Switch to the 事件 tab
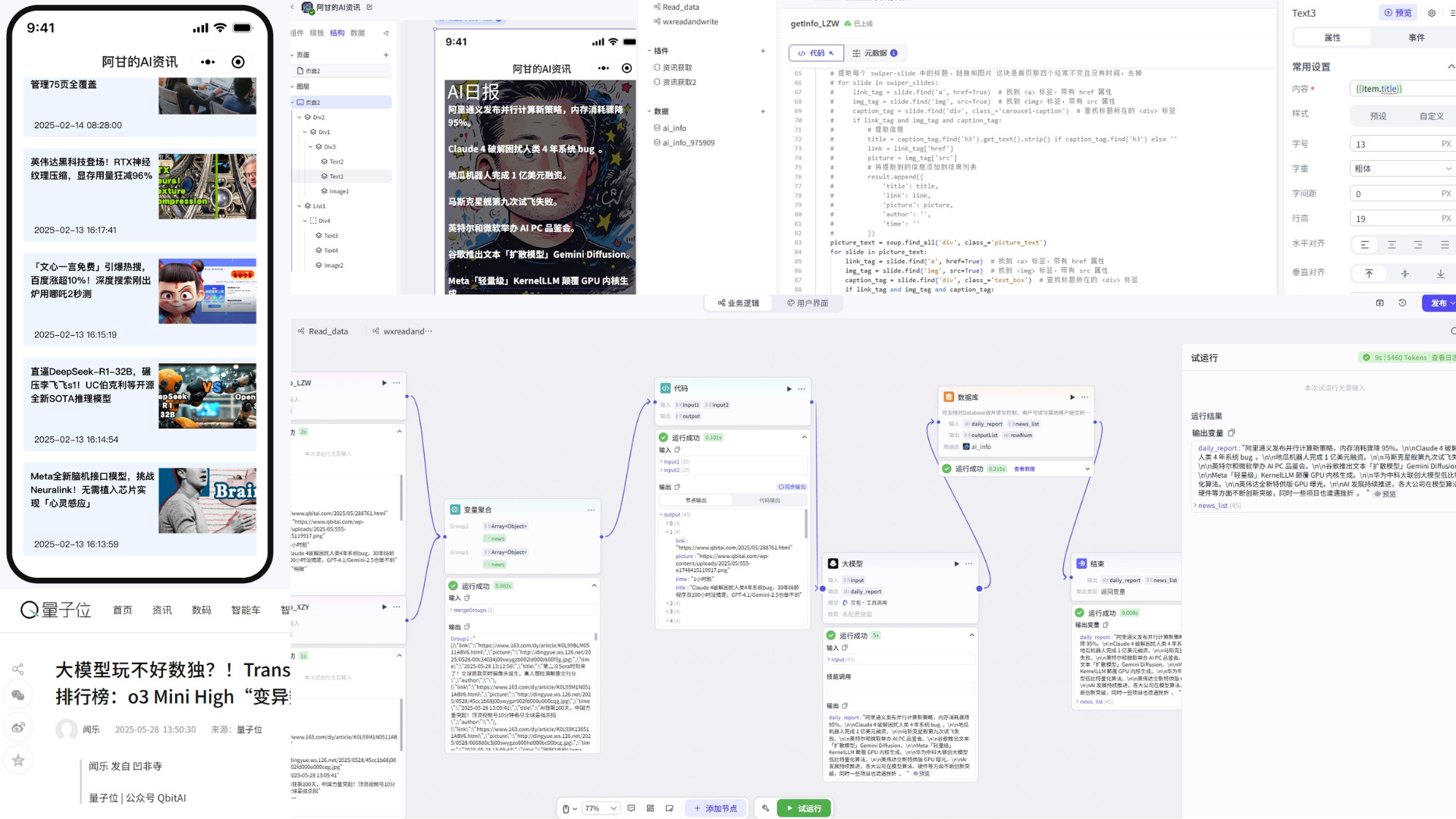1456x819 pixels. (1416, 37)
